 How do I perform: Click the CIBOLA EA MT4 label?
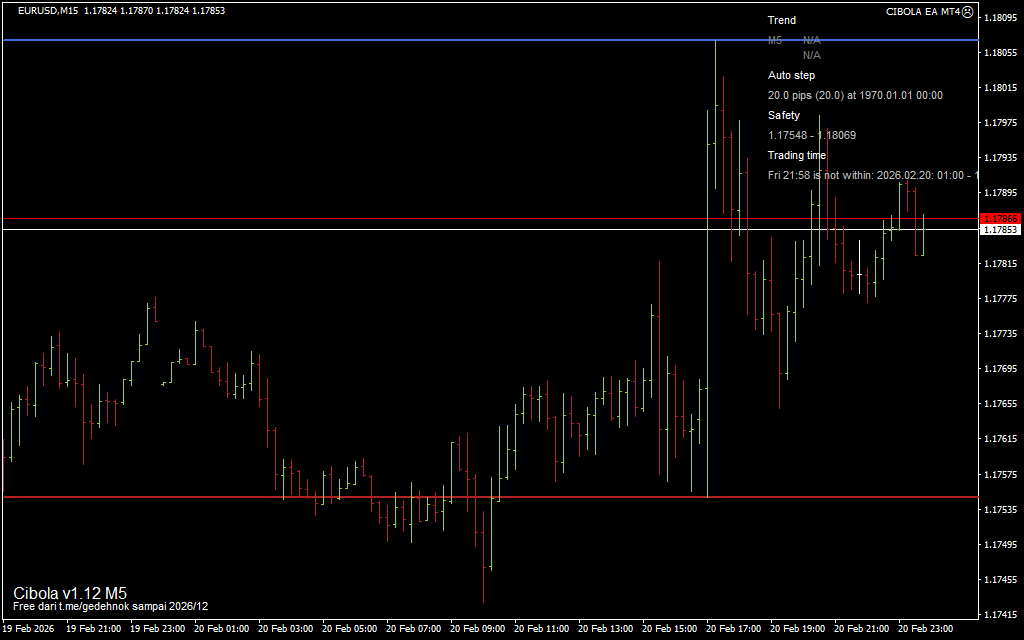tap(922, 12)
